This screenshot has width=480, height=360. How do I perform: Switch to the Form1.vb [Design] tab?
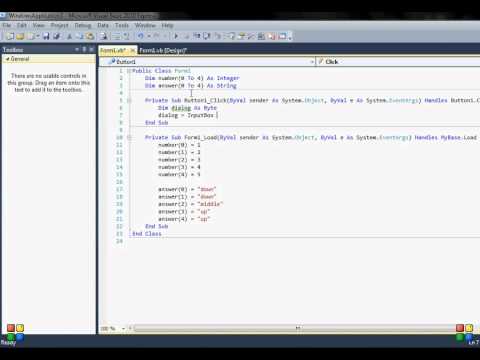click(163, 51)
